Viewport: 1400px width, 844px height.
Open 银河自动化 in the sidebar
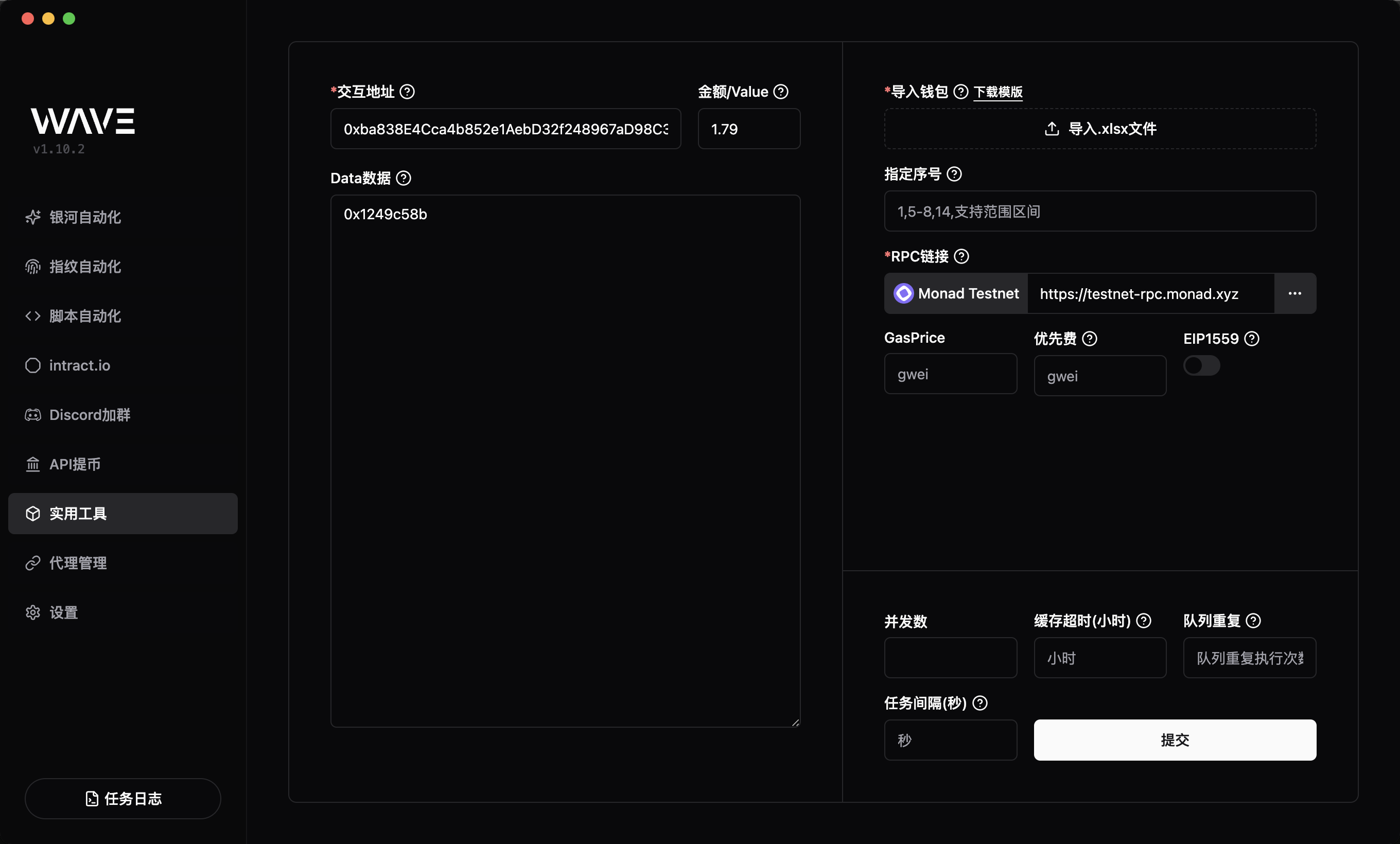click(84, 218)
